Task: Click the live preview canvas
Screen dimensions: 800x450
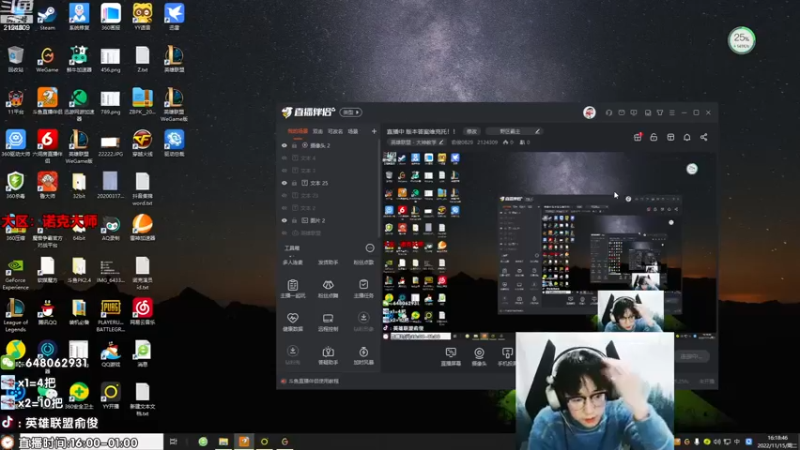Action: (x=548, y=245)
